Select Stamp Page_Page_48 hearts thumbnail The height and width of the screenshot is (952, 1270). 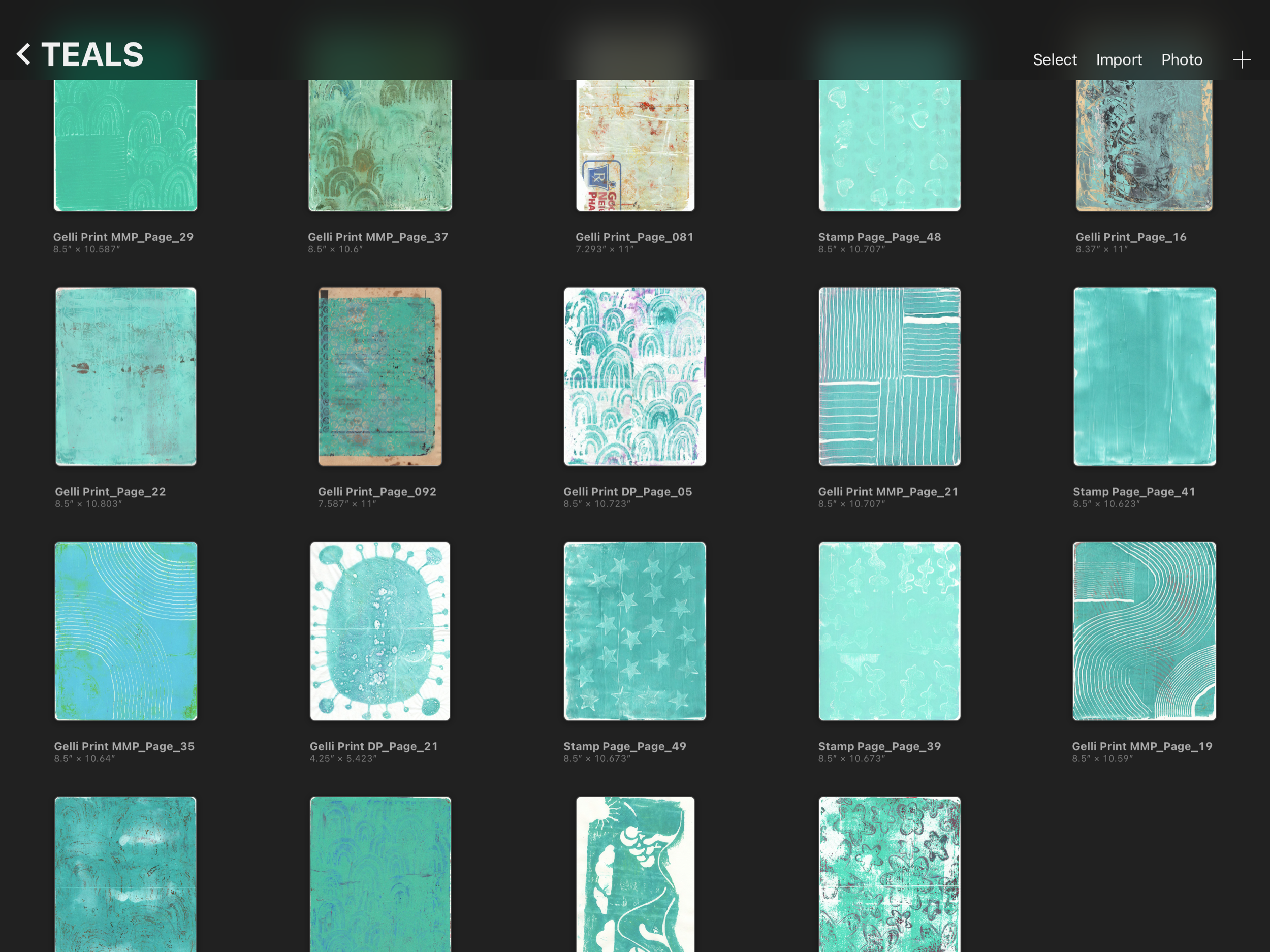coord(890,145)
